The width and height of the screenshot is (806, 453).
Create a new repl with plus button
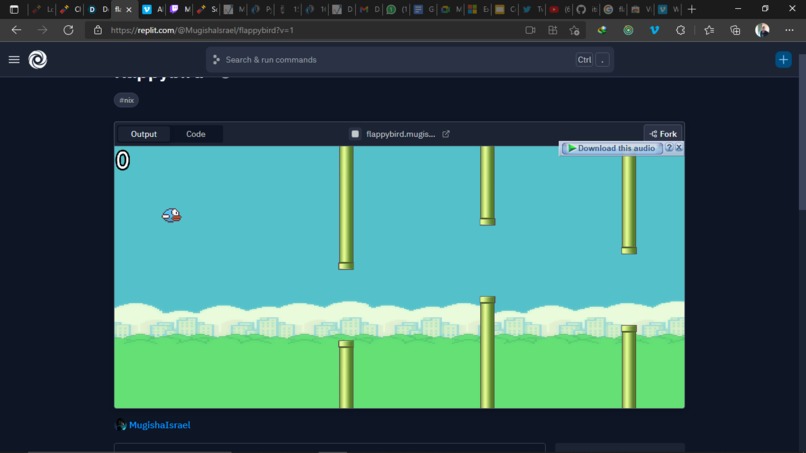pos(783,60)
